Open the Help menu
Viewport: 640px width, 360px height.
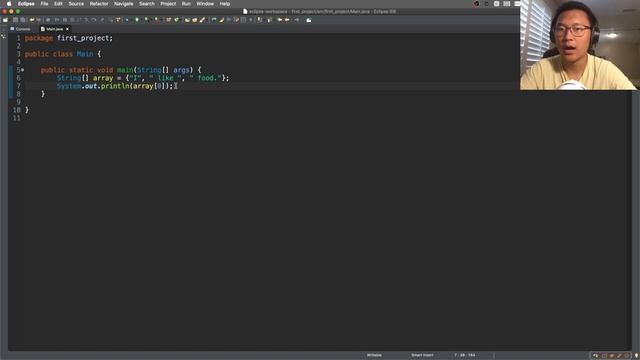tap(225, 4)
